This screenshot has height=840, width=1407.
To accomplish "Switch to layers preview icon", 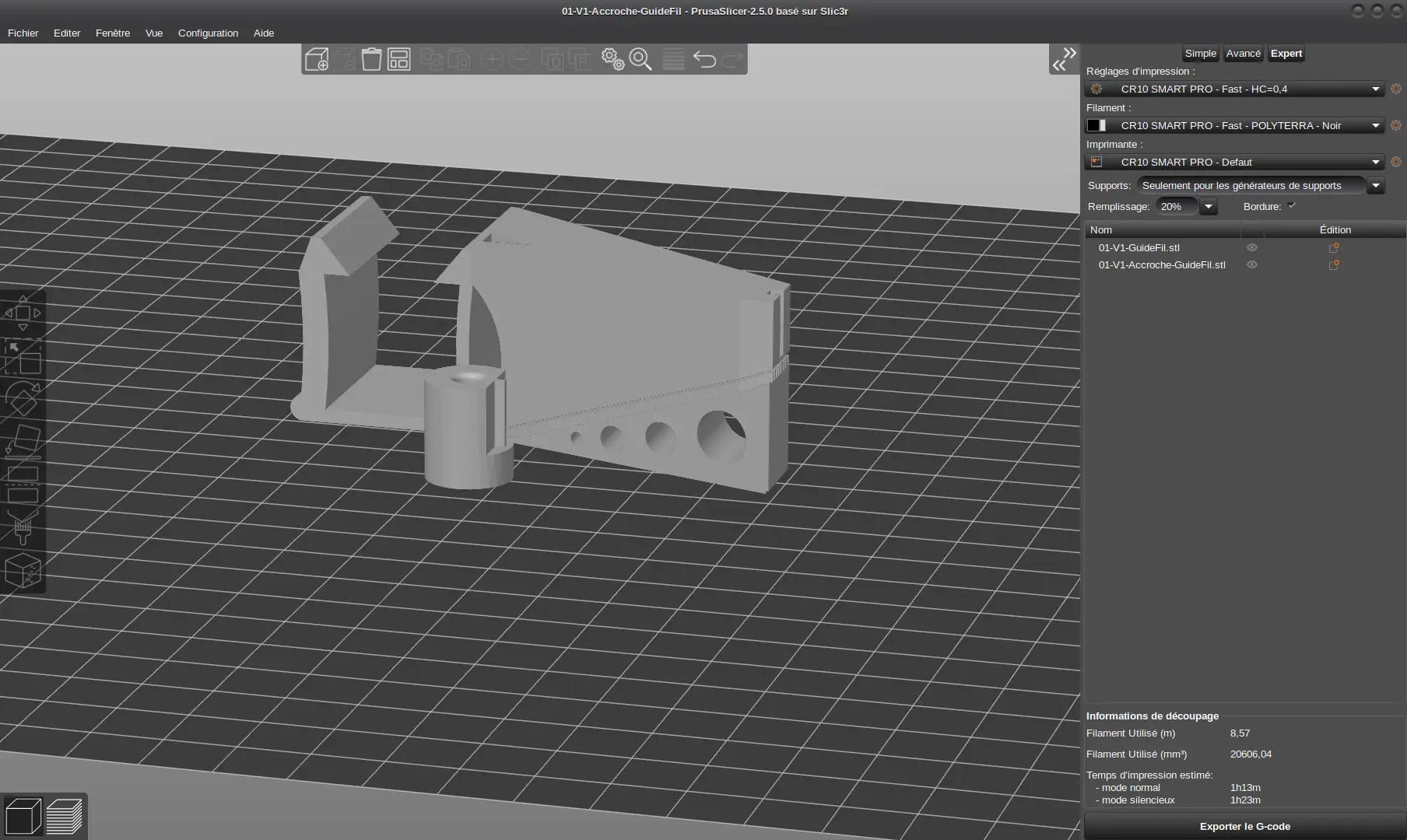I will point(64,817).
